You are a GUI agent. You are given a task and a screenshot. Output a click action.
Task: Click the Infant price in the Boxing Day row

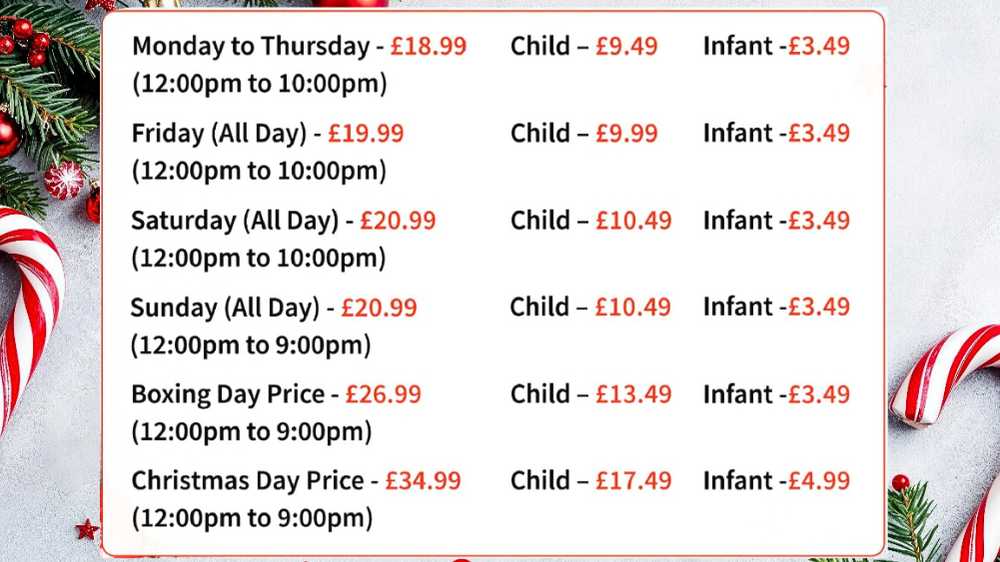click(x=818, y=394)
